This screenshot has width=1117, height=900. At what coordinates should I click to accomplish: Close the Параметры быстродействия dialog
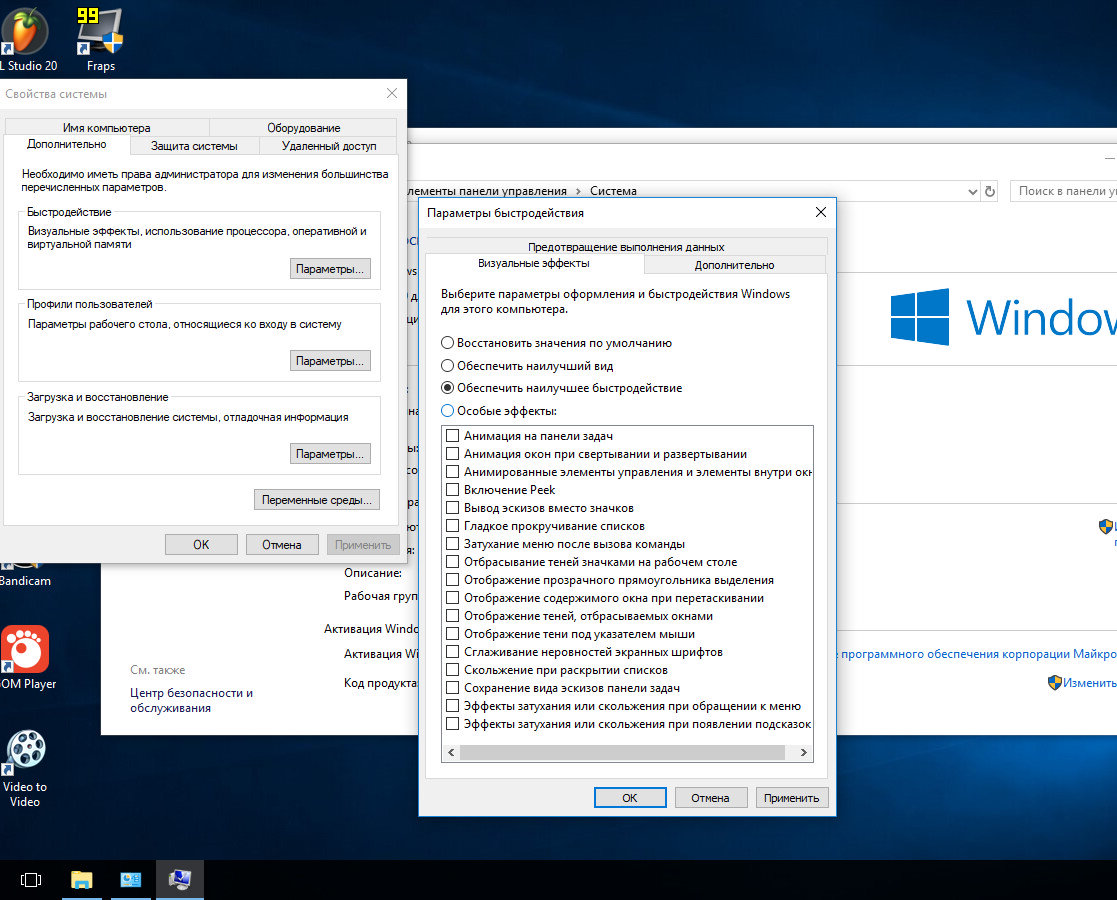pyautogui.click(x=821, y=212)
